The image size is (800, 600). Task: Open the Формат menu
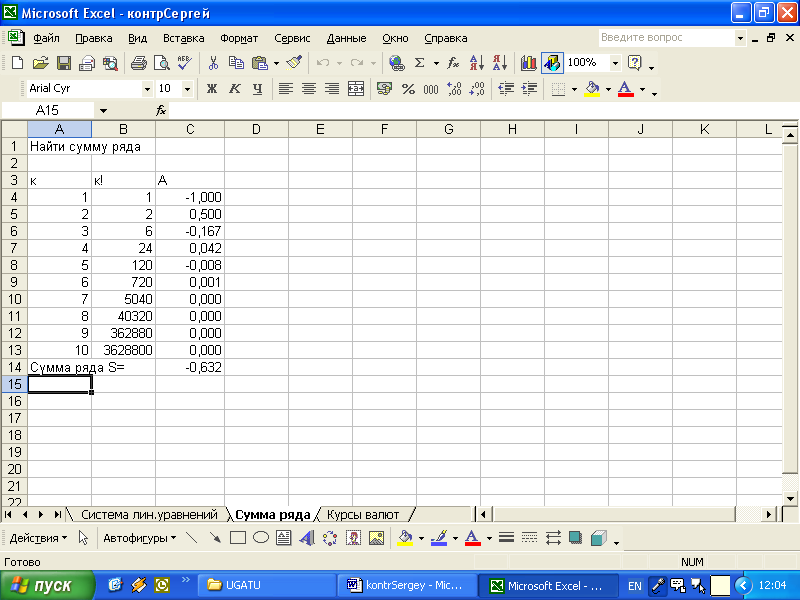239,38
